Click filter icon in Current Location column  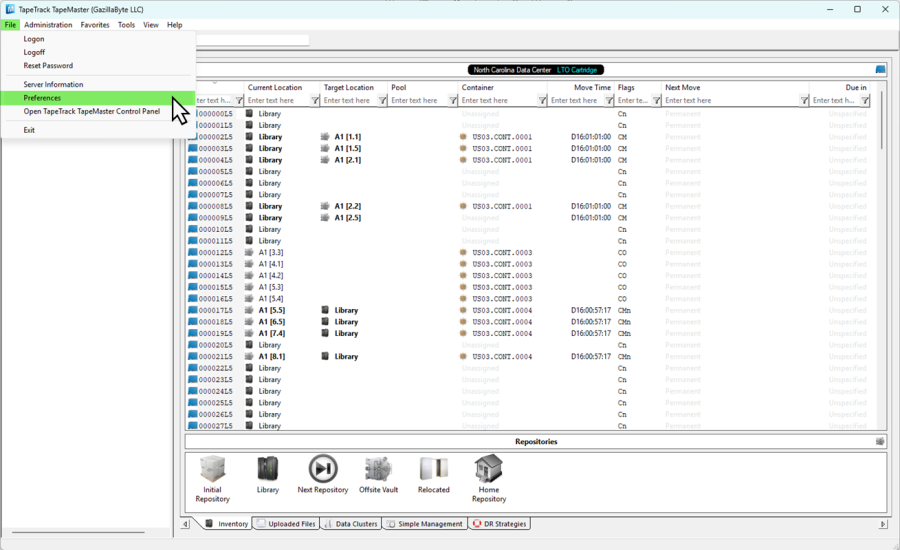315,100
